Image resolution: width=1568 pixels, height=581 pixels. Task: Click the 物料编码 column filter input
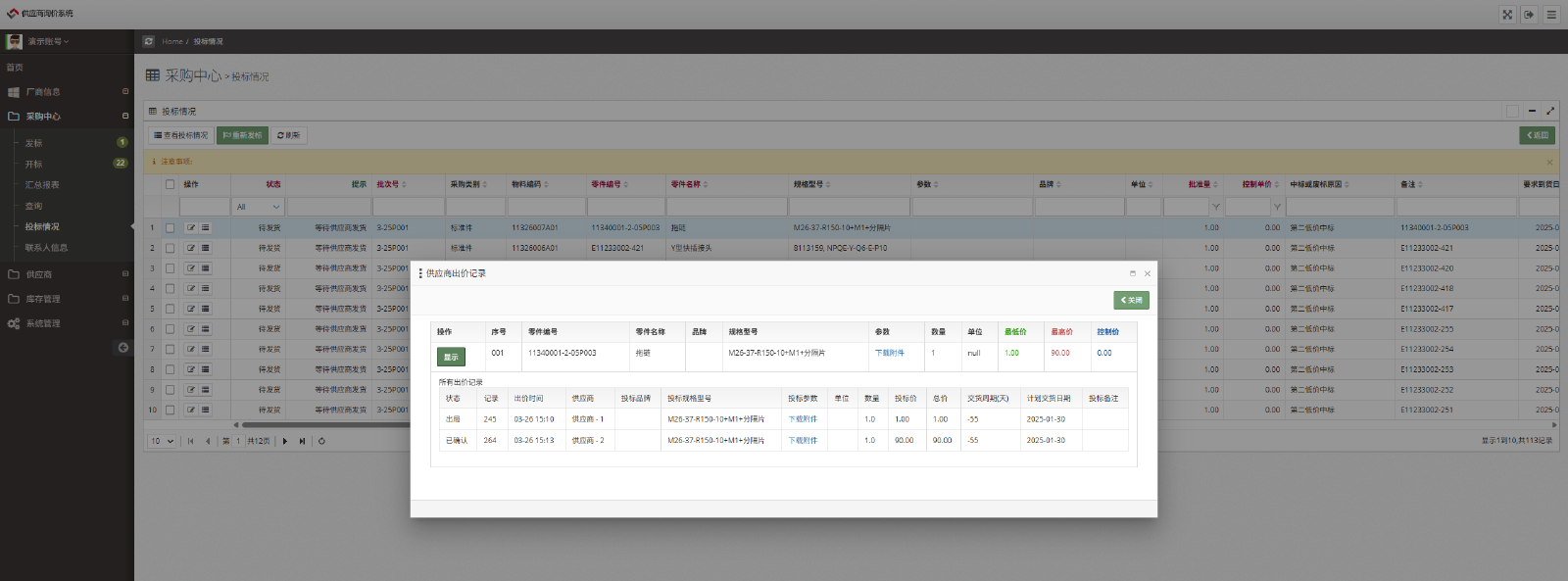coord(545,207)
